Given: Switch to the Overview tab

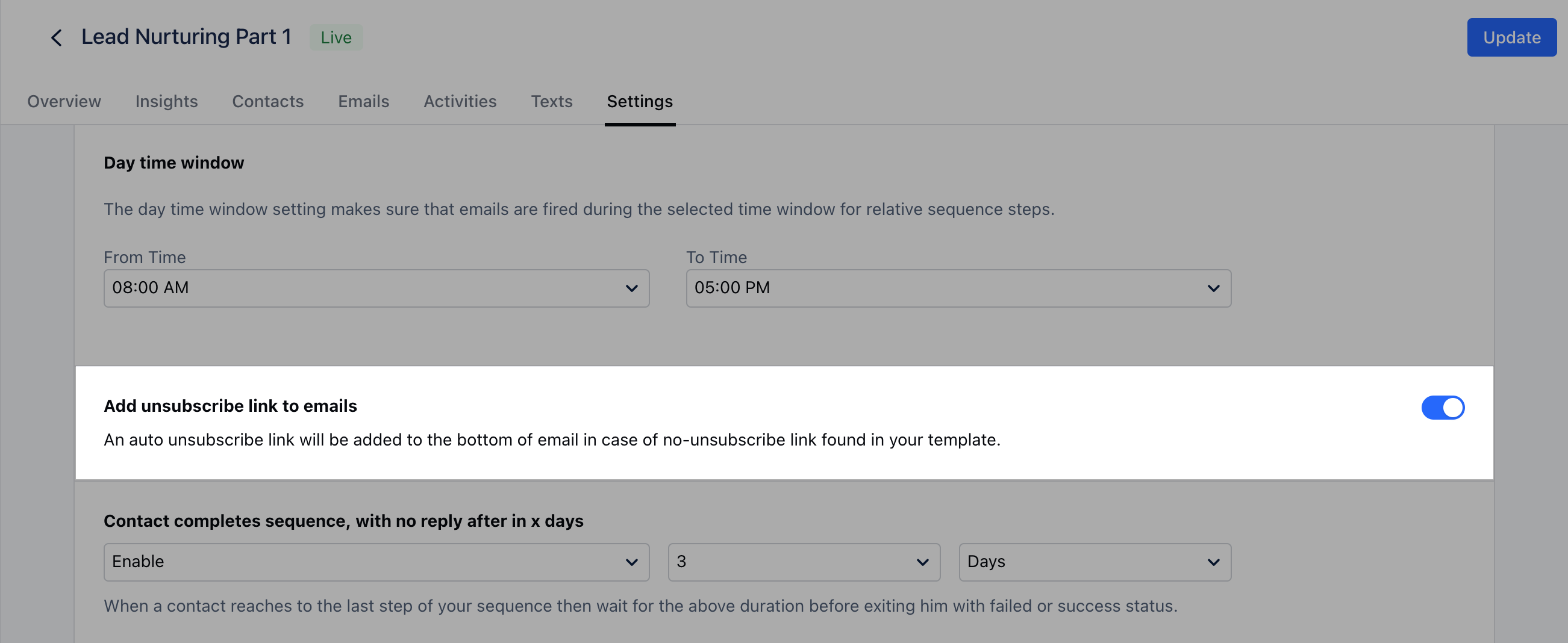Looking at the screenshot, I should click(64, 101).
